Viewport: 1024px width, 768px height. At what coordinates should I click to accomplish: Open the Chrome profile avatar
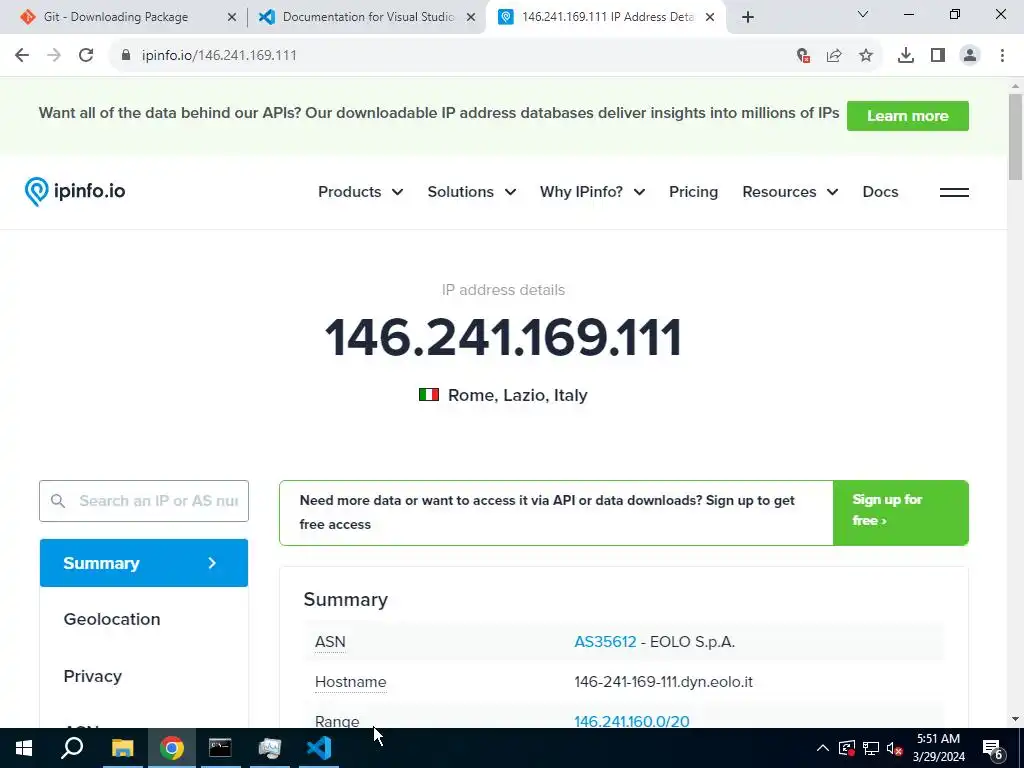pos(970,56)
